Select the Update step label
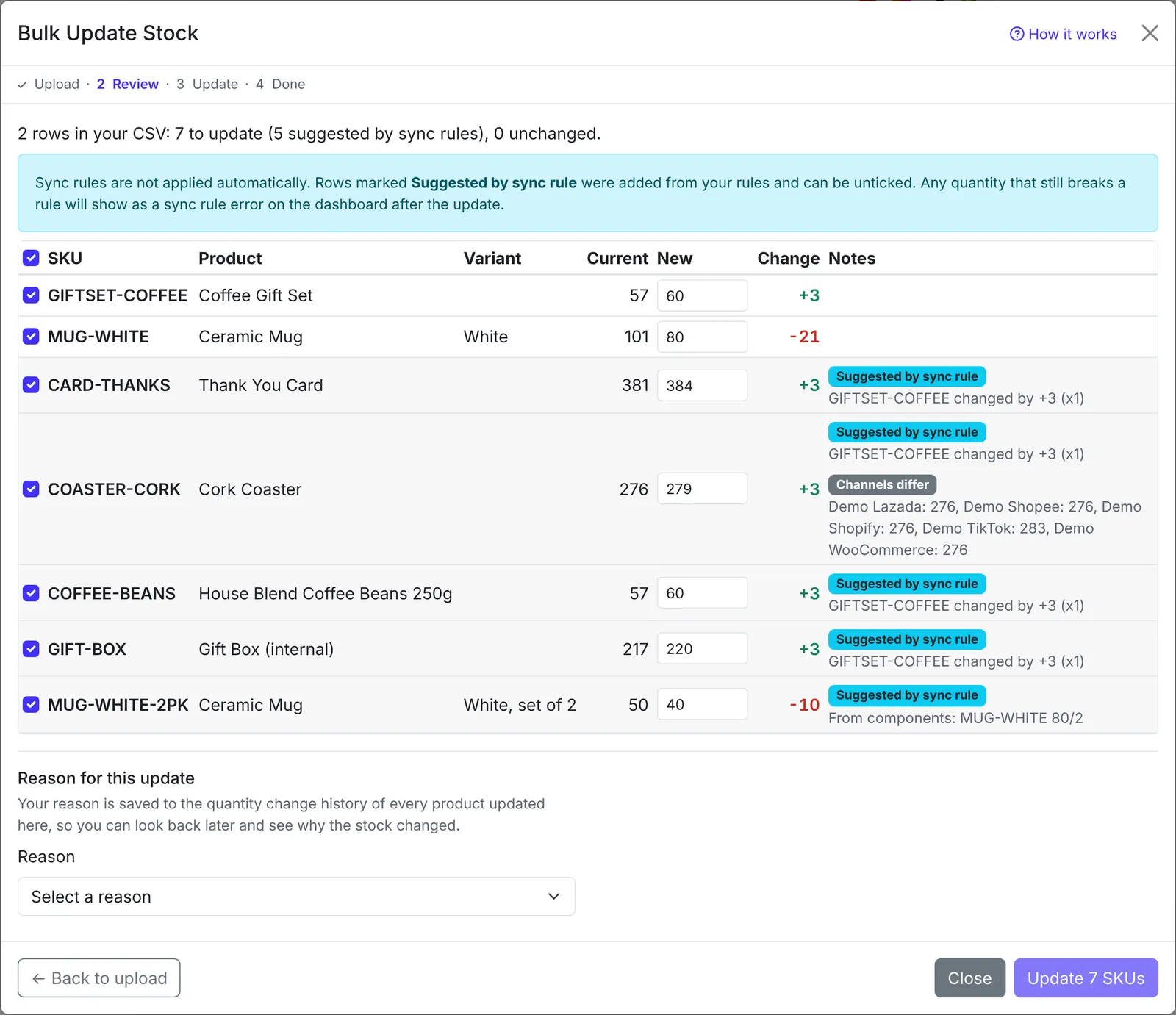 [x=207, y=84]
